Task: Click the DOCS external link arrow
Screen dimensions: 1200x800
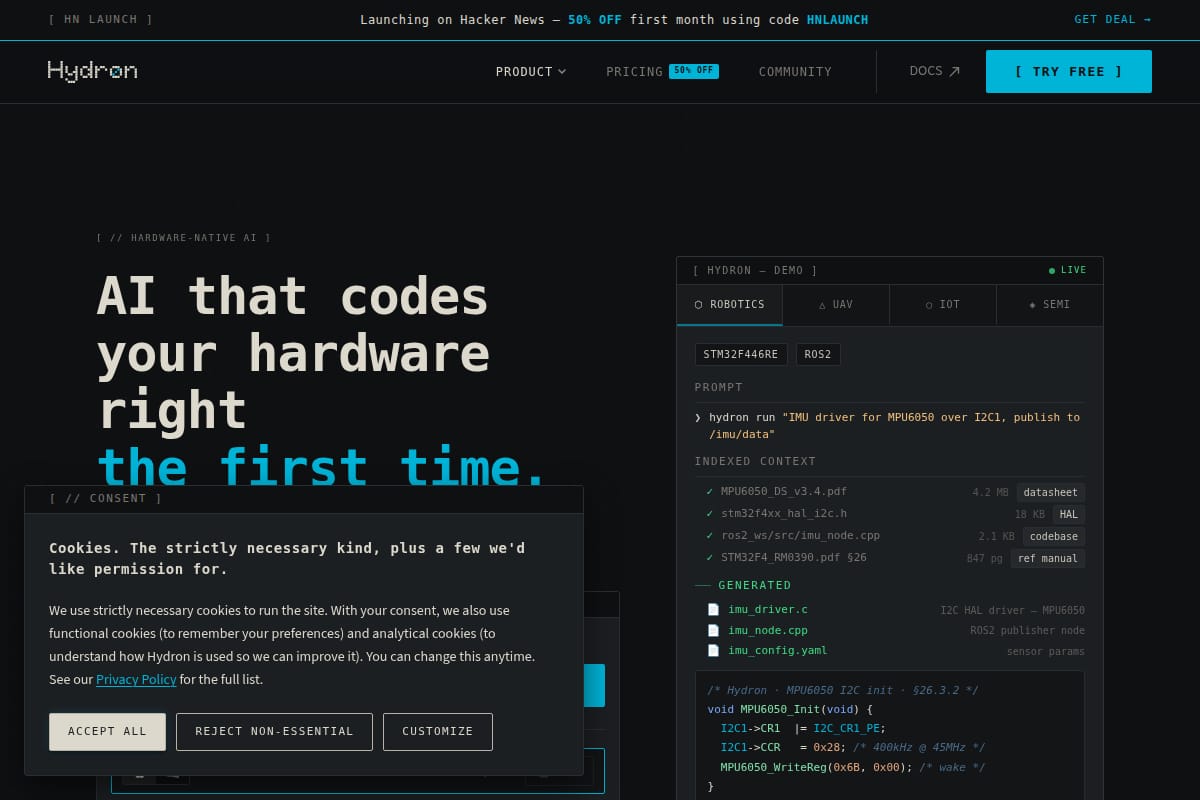Action: click(954, 71)
